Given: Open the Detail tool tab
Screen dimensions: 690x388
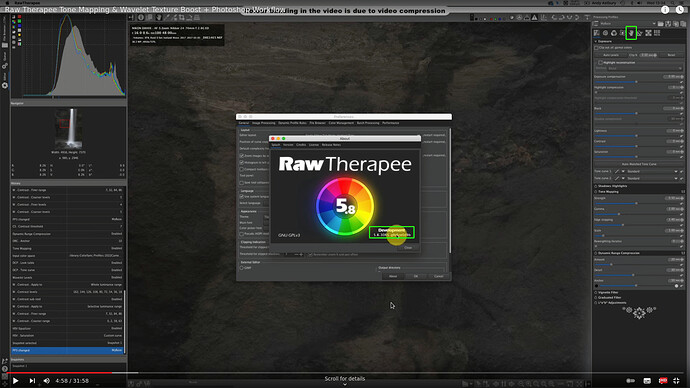Looking at the screenshot, I should (605, 33).
